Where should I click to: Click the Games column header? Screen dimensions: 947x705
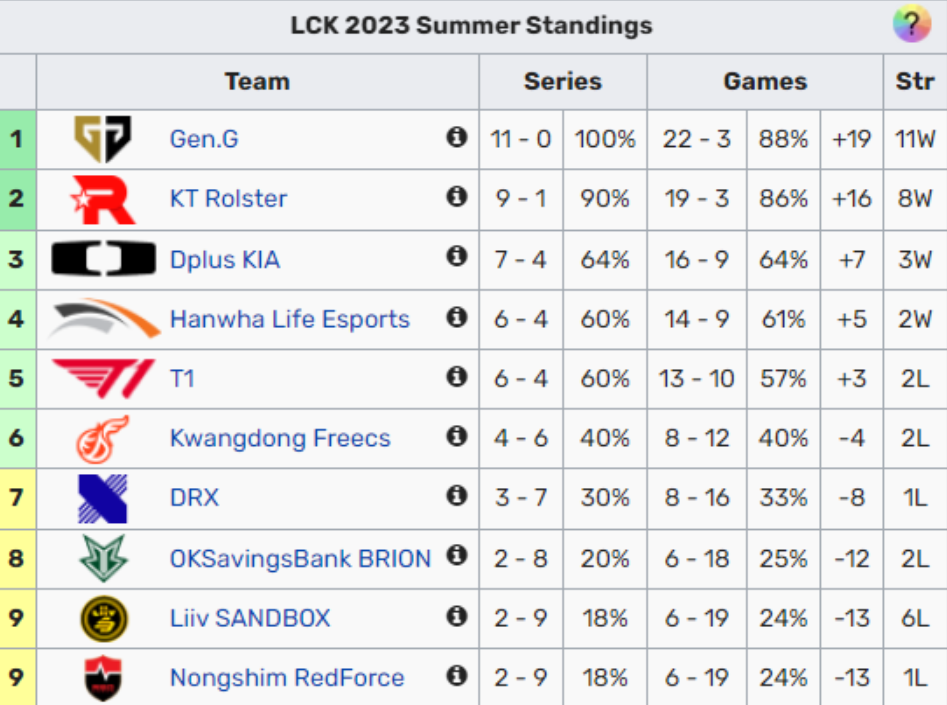(x=765, y=82)
